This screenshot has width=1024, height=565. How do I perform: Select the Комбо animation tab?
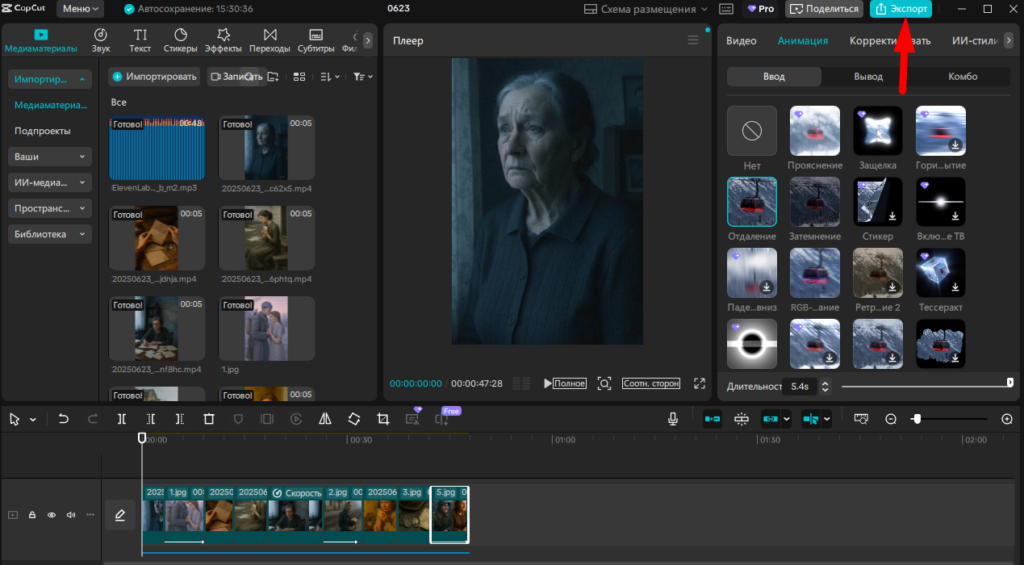[x=963, y=76]
